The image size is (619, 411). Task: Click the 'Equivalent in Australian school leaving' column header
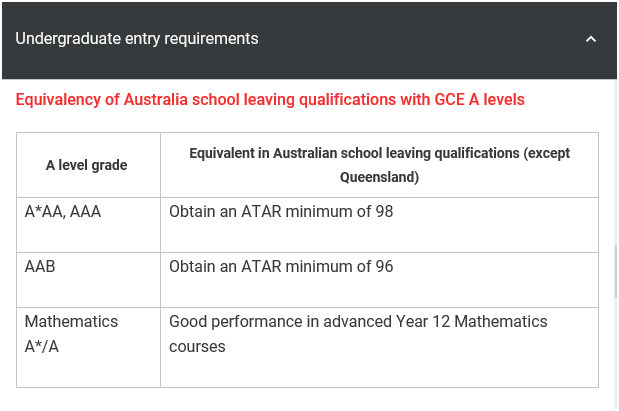tap(379, 165)
